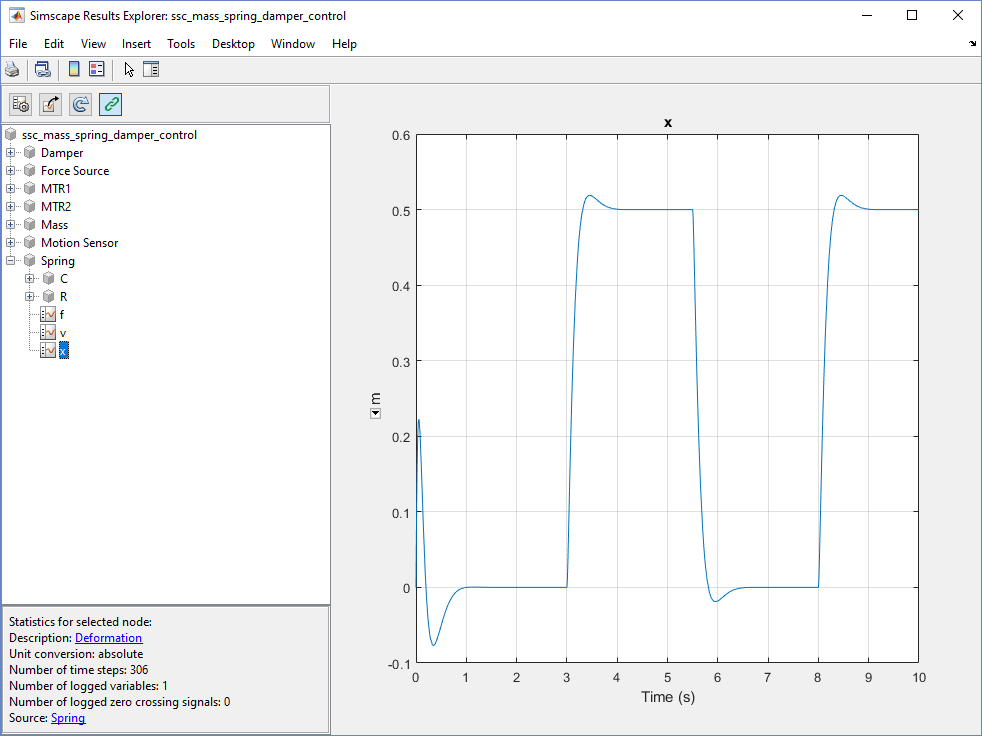The height and width of the screenshot is (736, 982).
Task: Open the unit dropdown beside m axis label
Action: (x=375, y=413)
